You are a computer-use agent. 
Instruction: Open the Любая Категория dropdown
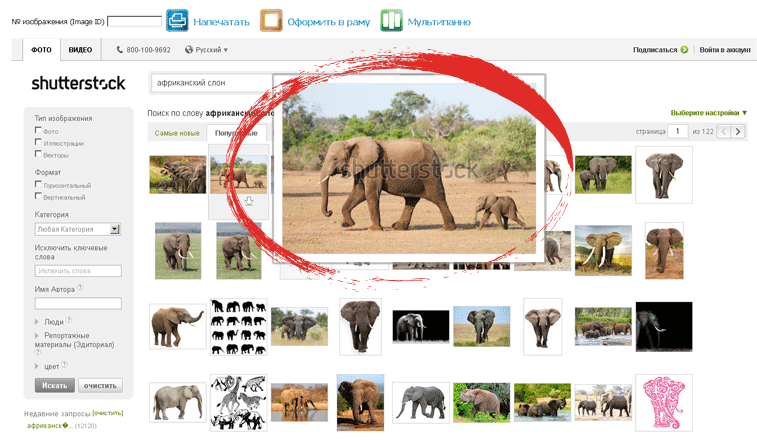77,229
